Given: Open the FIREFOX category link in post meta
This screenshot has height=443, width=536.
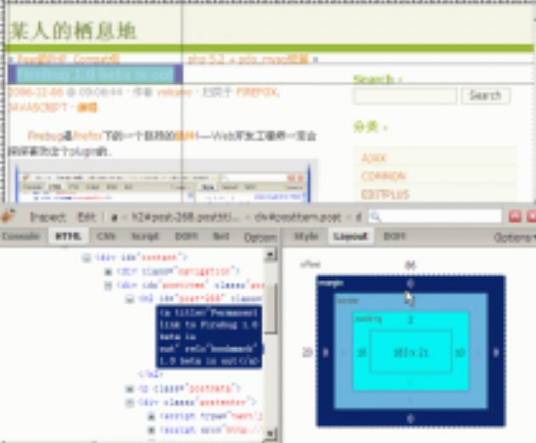Looking at the screenshot, I should point(257,92).
